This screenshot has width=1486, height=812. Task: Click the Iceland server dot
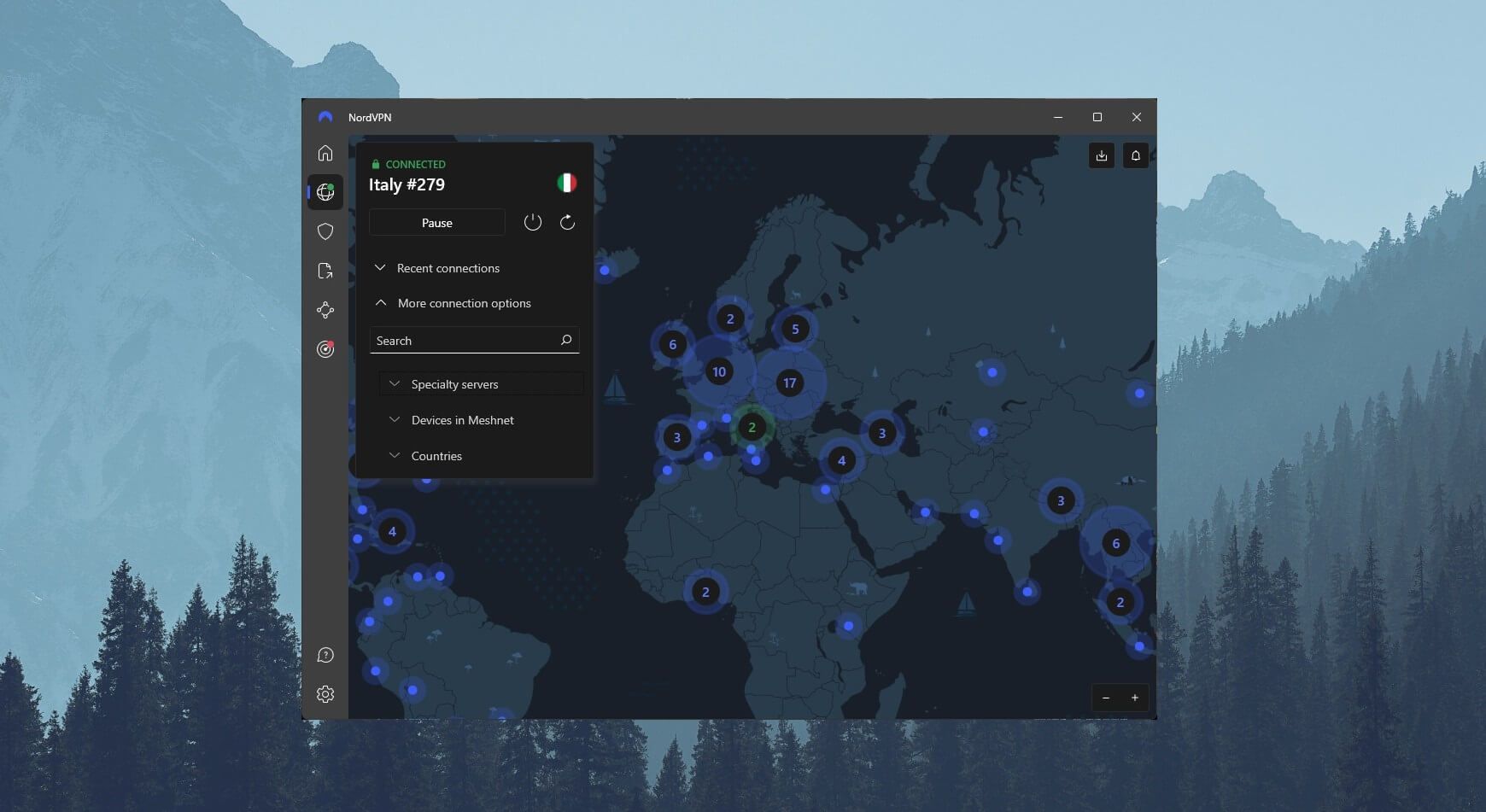pyautogui.click(x=605, y=270)
